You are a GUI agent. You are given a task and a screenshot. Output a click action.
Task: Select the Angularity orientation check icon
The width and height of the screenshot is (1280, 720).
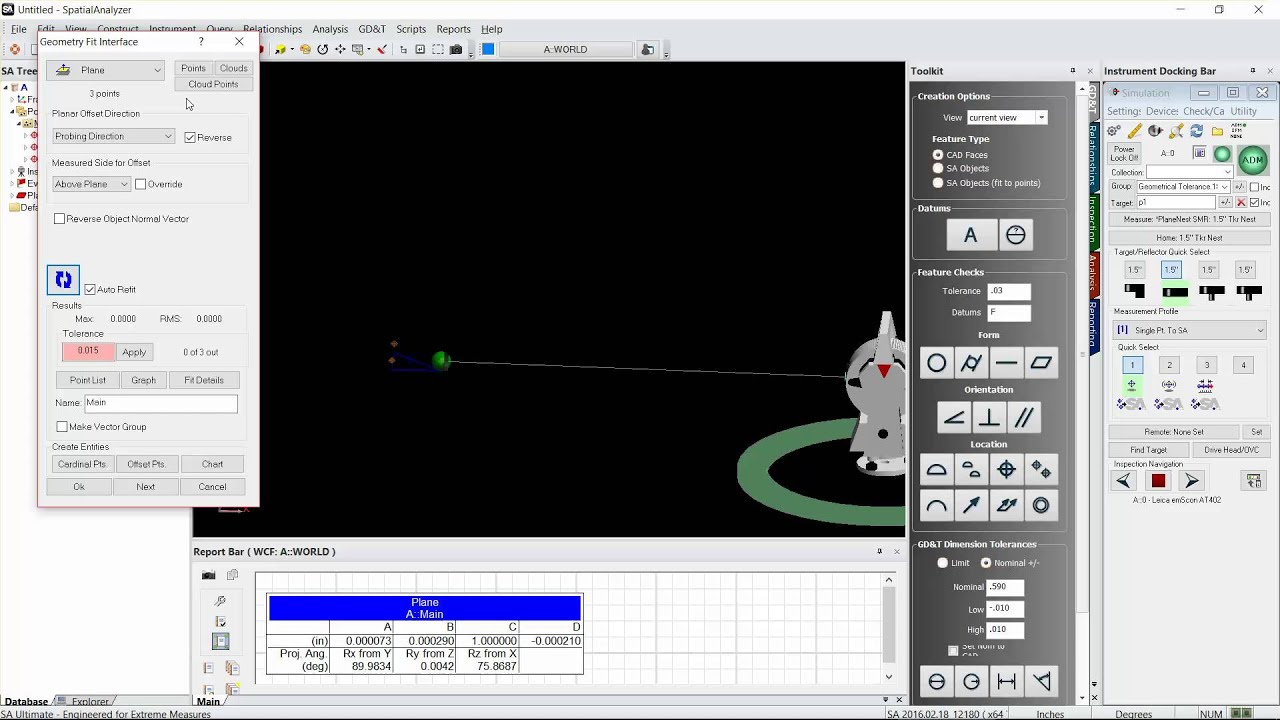point(954,417)
